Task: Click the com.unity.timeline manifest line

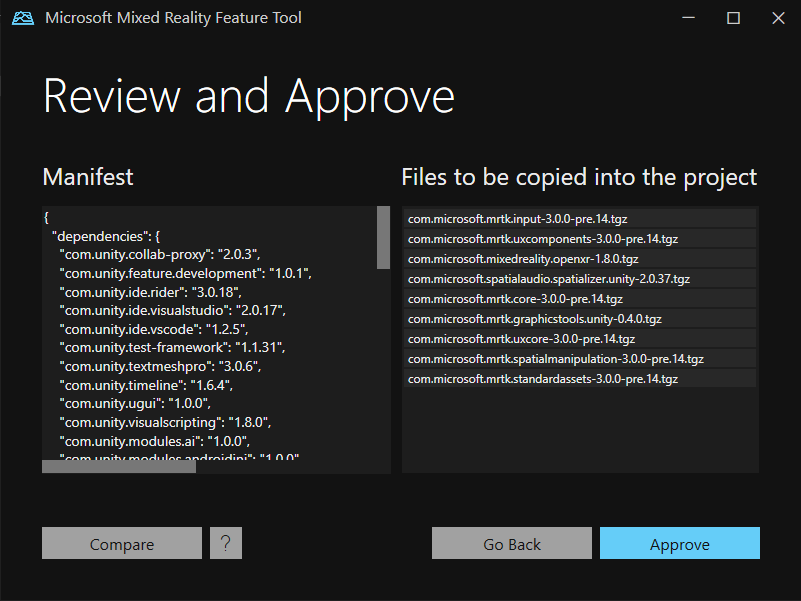Action: [146, 385]
